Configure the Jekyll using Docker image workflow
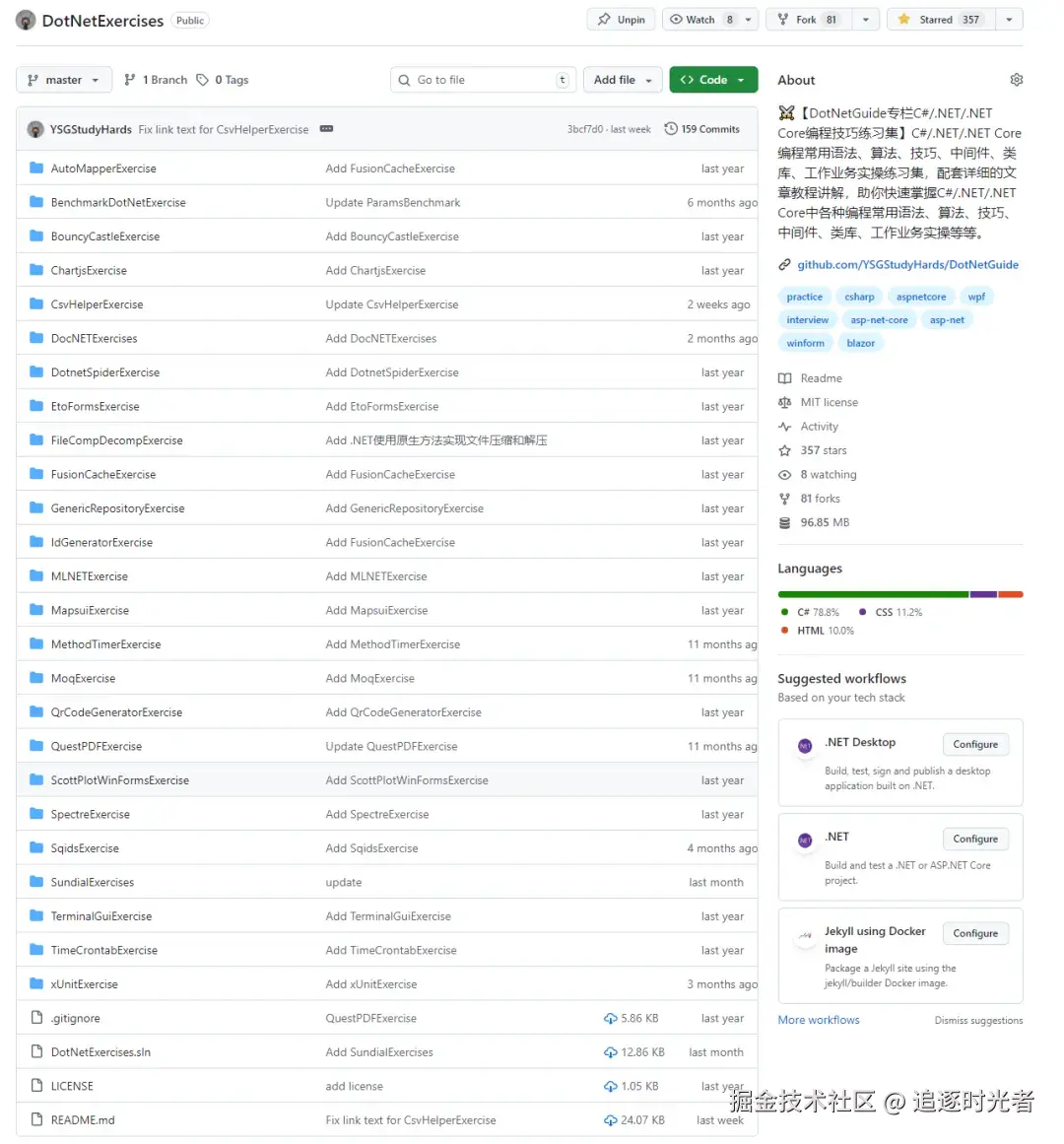Viewport: 1064px width, 1144px height. tap(975, 933)
